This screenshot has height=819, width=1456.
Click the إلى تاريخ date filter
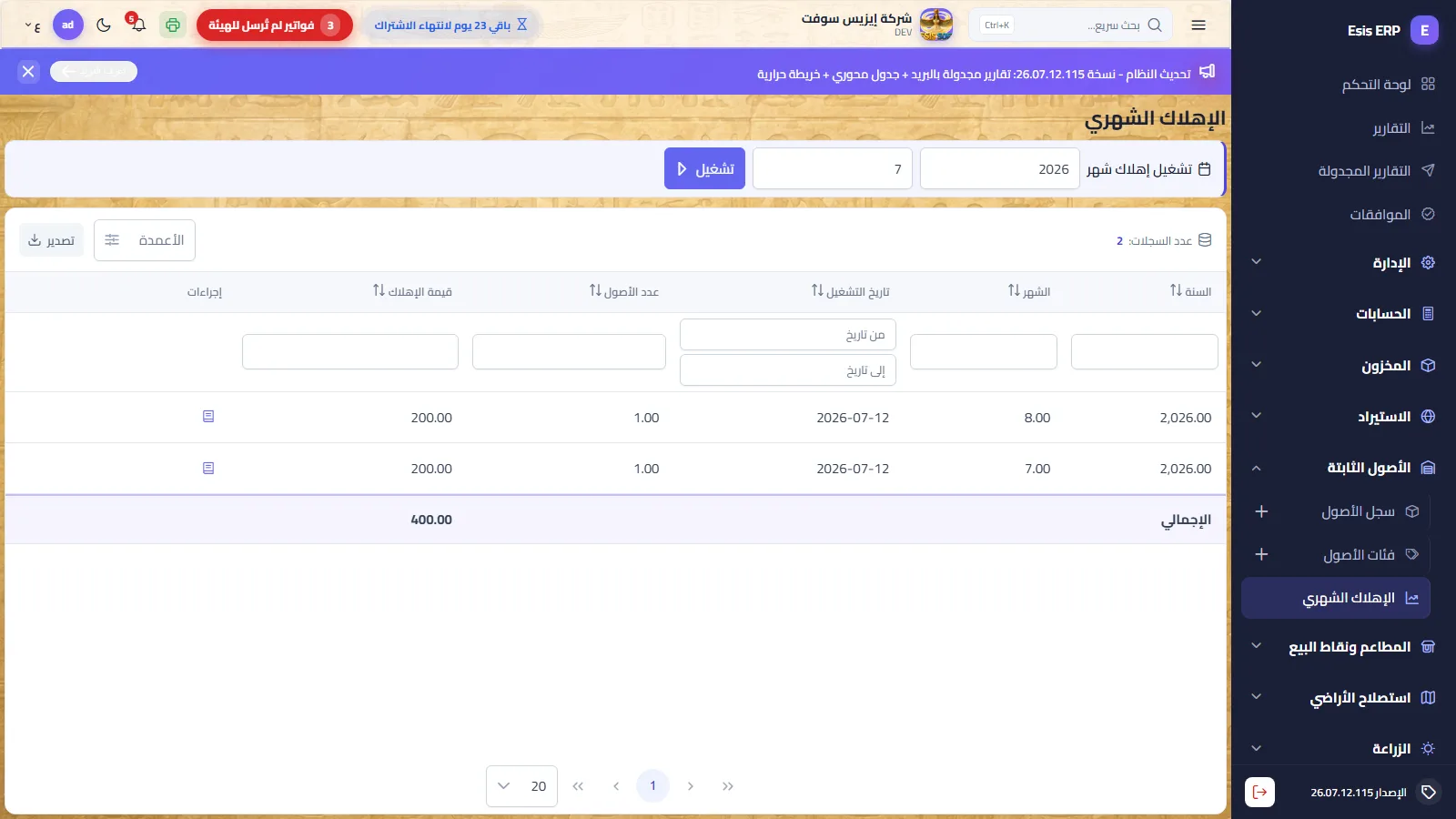[x=788, y=370]
